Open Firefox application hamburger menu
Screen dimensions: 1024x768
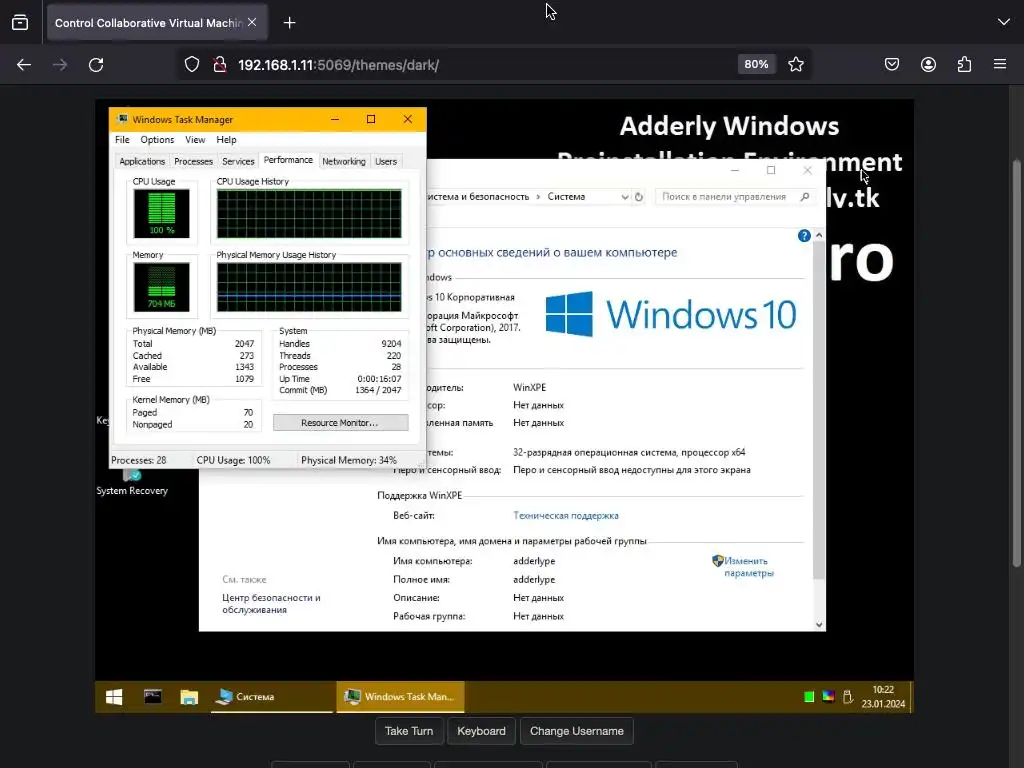(x=1000, y=65)
